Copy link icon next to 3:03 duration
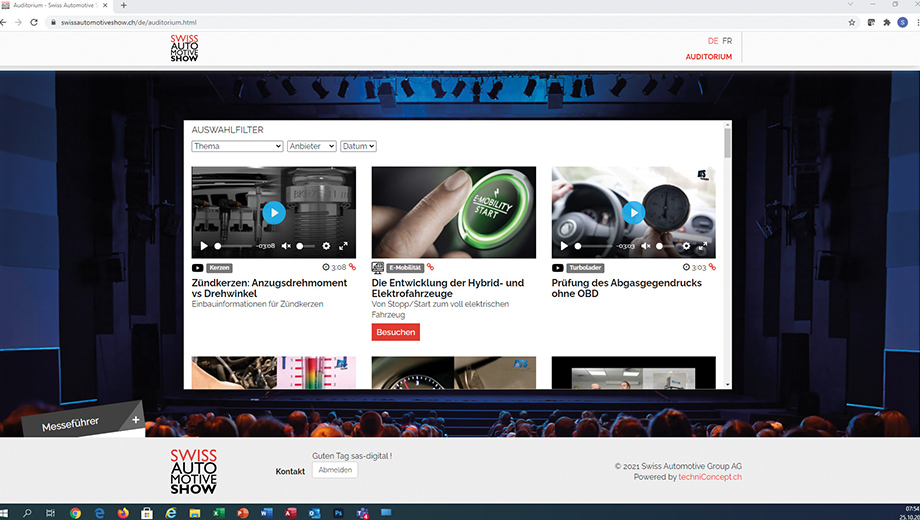This screenshot has width=920, height=520. tap(712, 267)
